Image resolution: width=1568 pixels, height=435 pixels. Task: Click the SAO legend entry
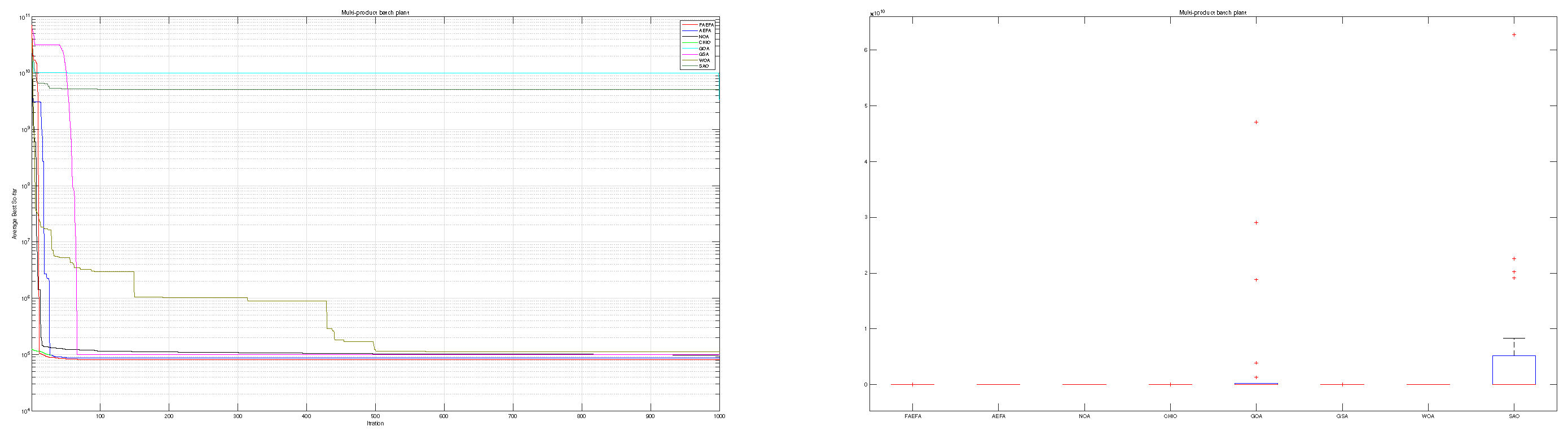704,67
